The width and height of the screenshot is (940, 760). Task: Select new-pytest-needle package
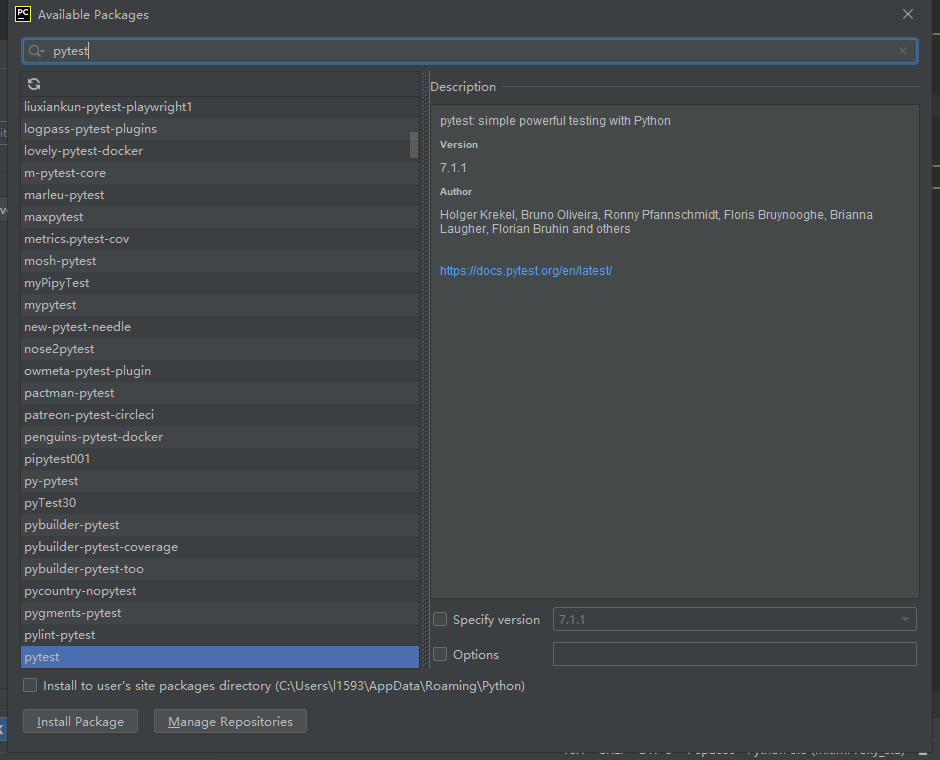[220, 327]
